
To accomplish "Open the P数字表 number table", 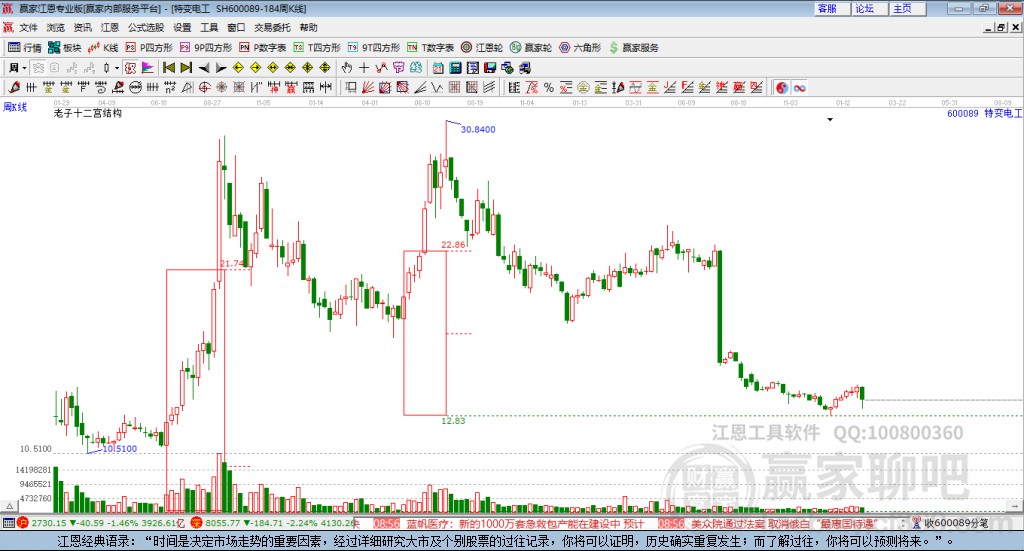I will click(263, 48).
